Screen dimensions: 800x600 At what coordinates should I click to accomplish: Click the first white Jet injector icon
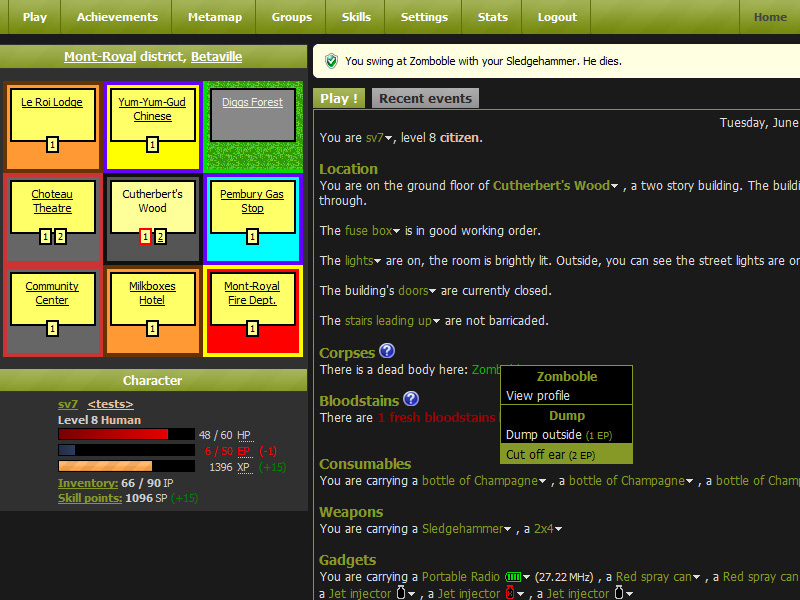tap(401, 593)
